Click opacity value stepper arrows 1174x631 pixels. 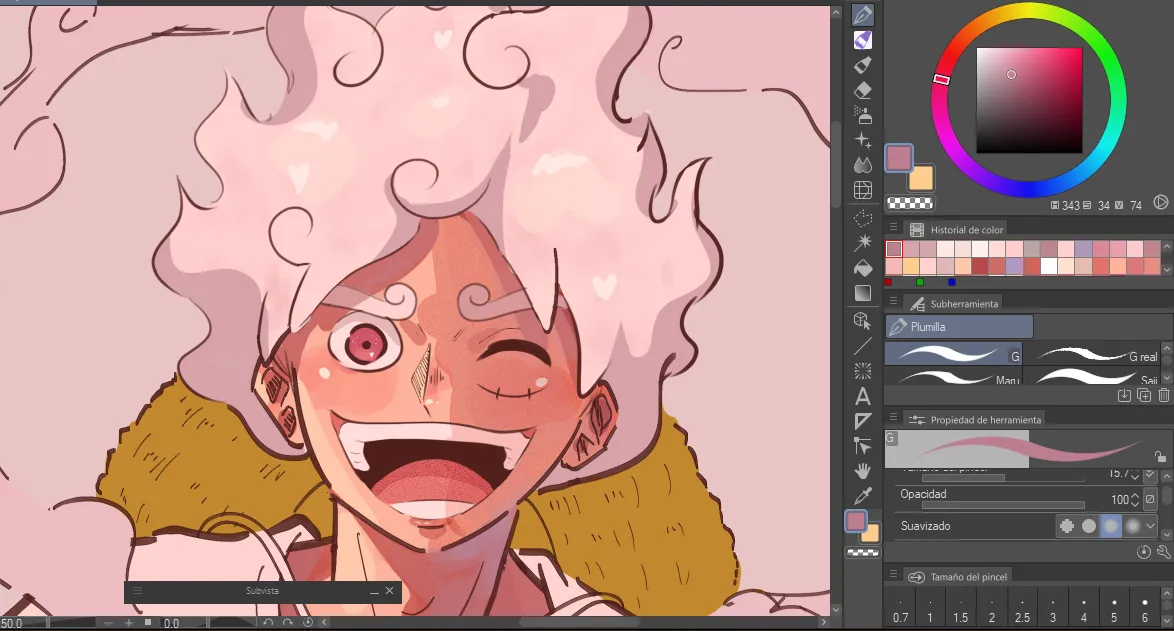coord(1136,499)
